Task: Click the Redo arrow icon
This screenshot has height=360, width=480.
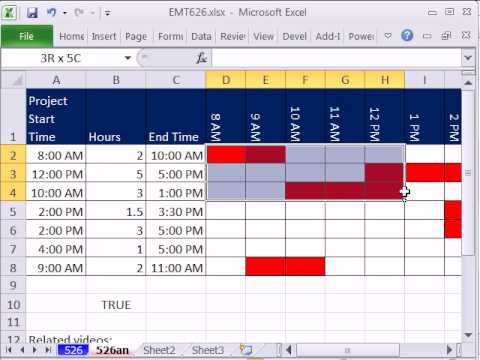Action: 79,13
